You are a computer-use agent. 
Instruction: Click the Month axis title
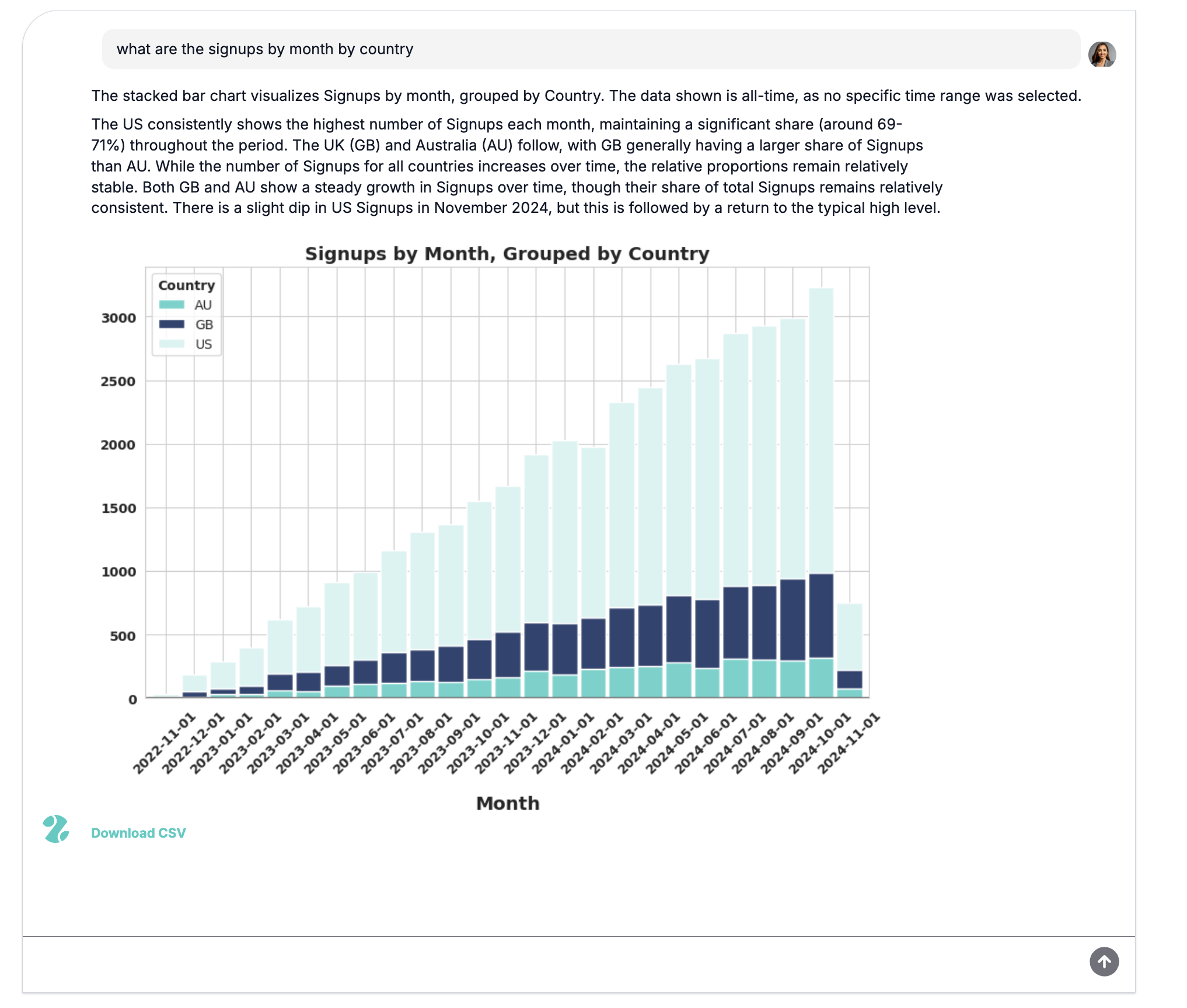point(507,803)
